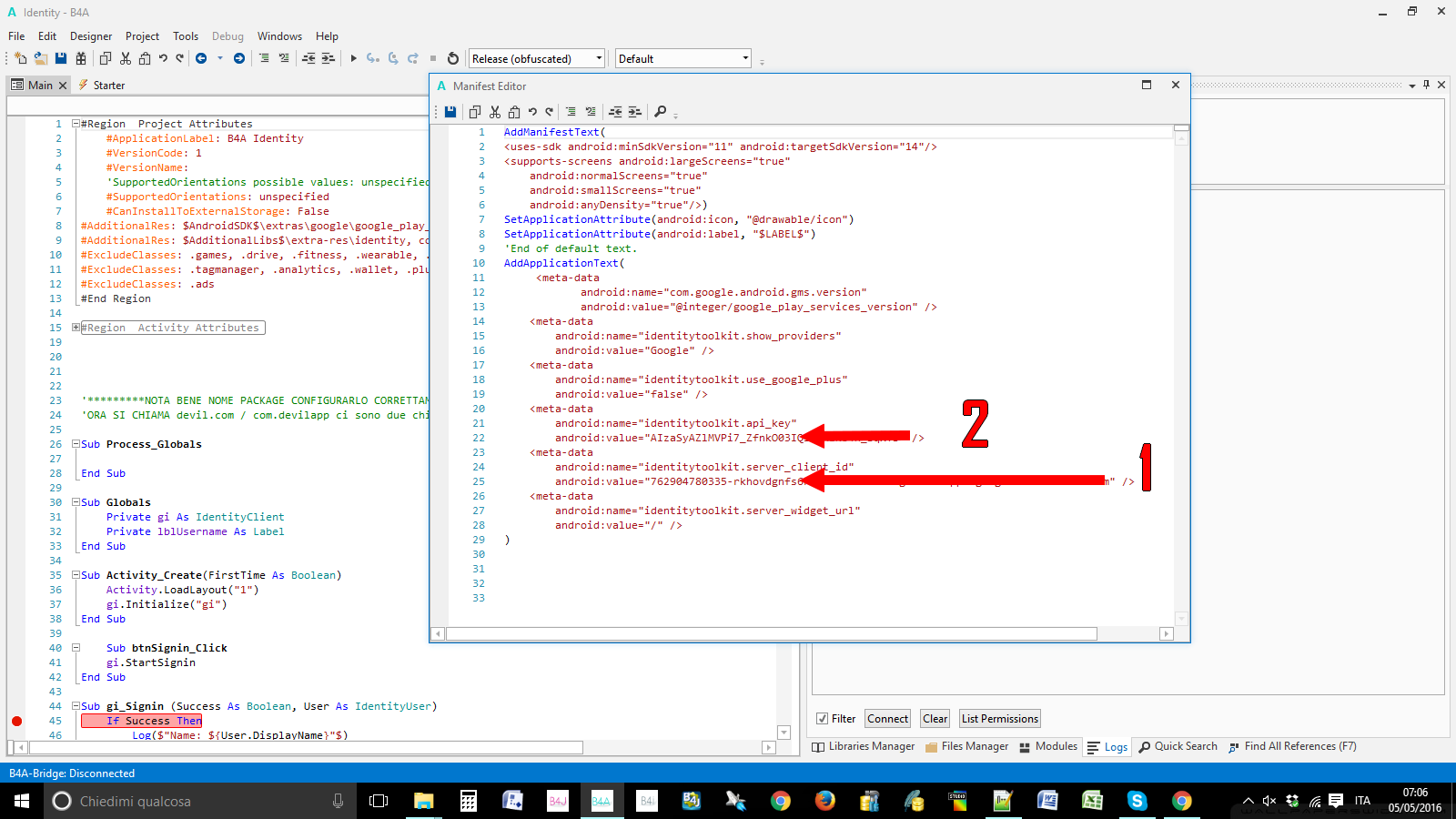Close the Main tab
Image resolution: width=1456 pixels, height=819 pixels.
(63, 86)
